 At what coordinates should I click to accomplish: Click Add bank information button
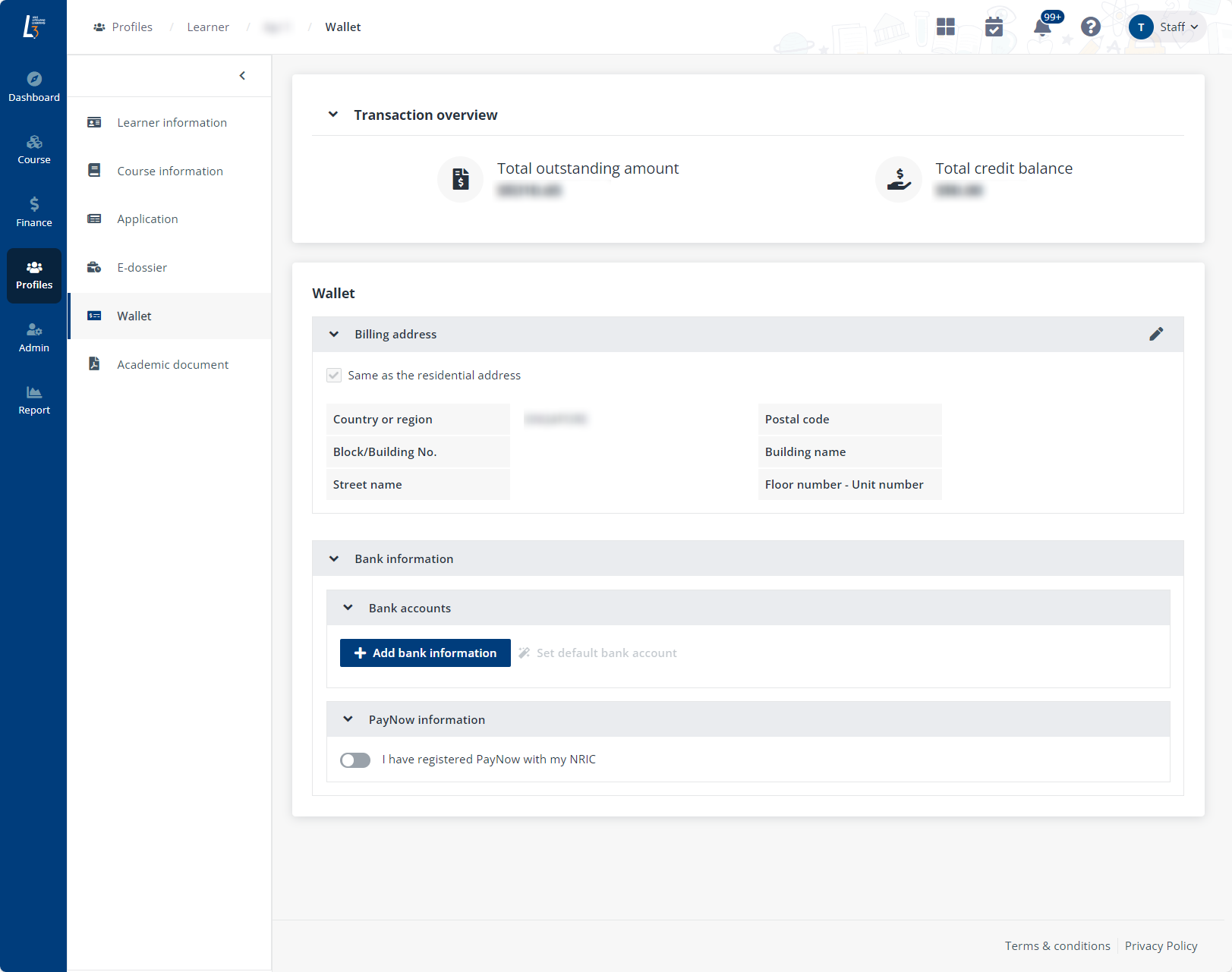pyautogui.click(x=425, y=653)
